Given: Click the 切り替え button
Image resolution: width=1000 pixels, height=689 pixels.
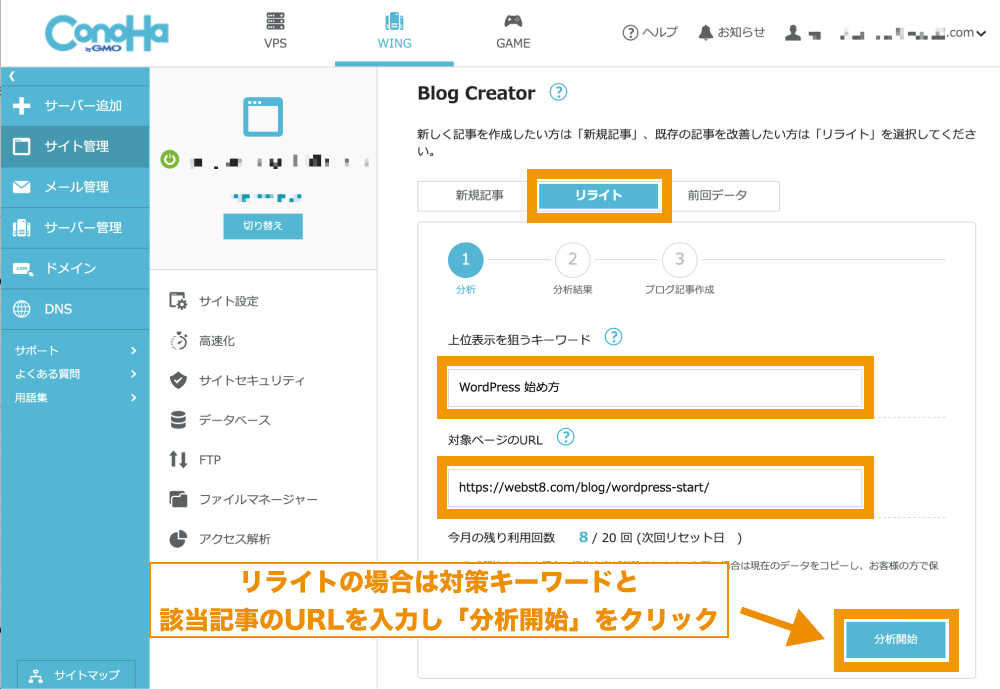Looking at the screenshot, I should coord(263,226).
